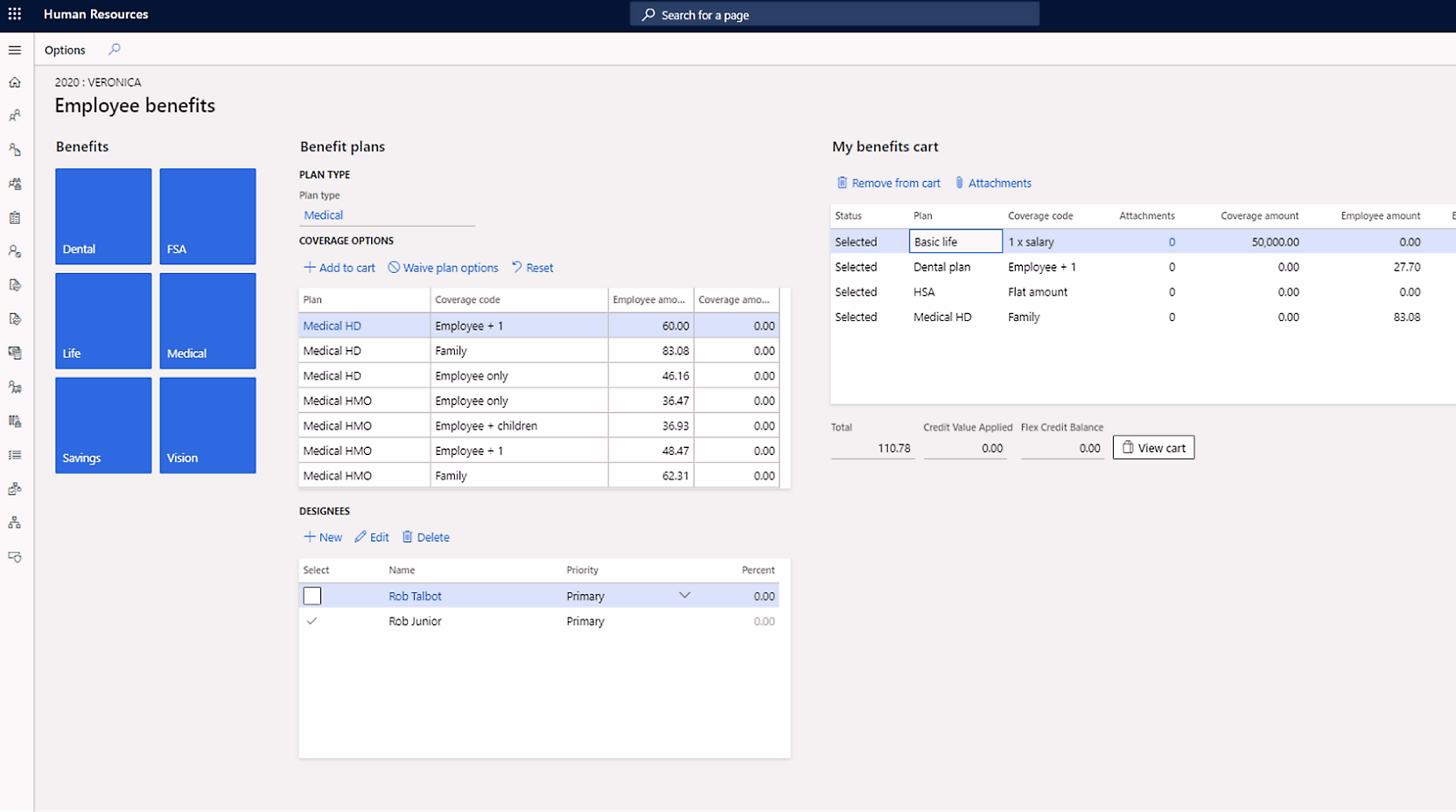Expand the hamburger navigation menu

(x=15, y=50)
